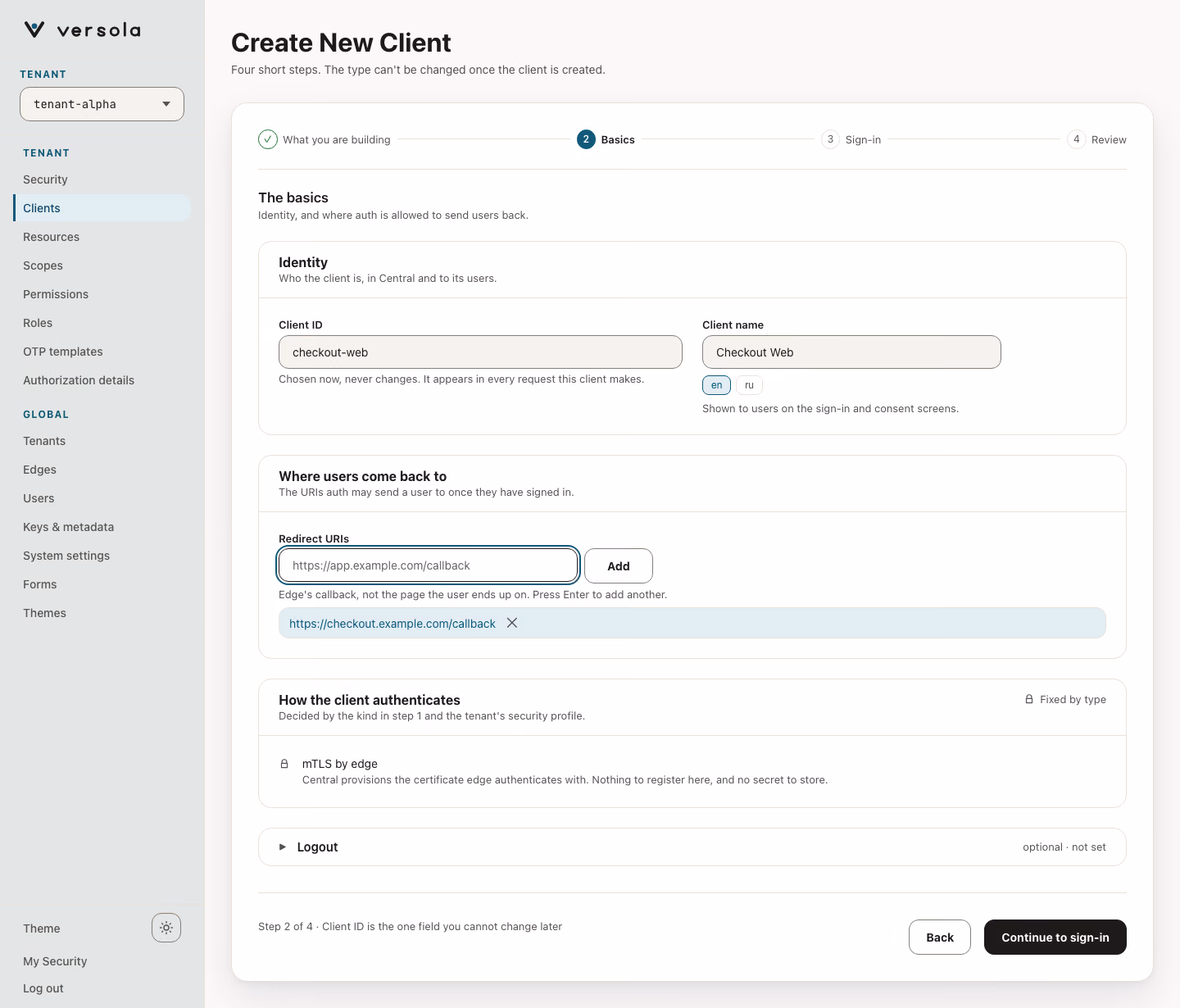Click the 'optional · not set' label
The image size is (1180, 1008).
(1064, 847)
